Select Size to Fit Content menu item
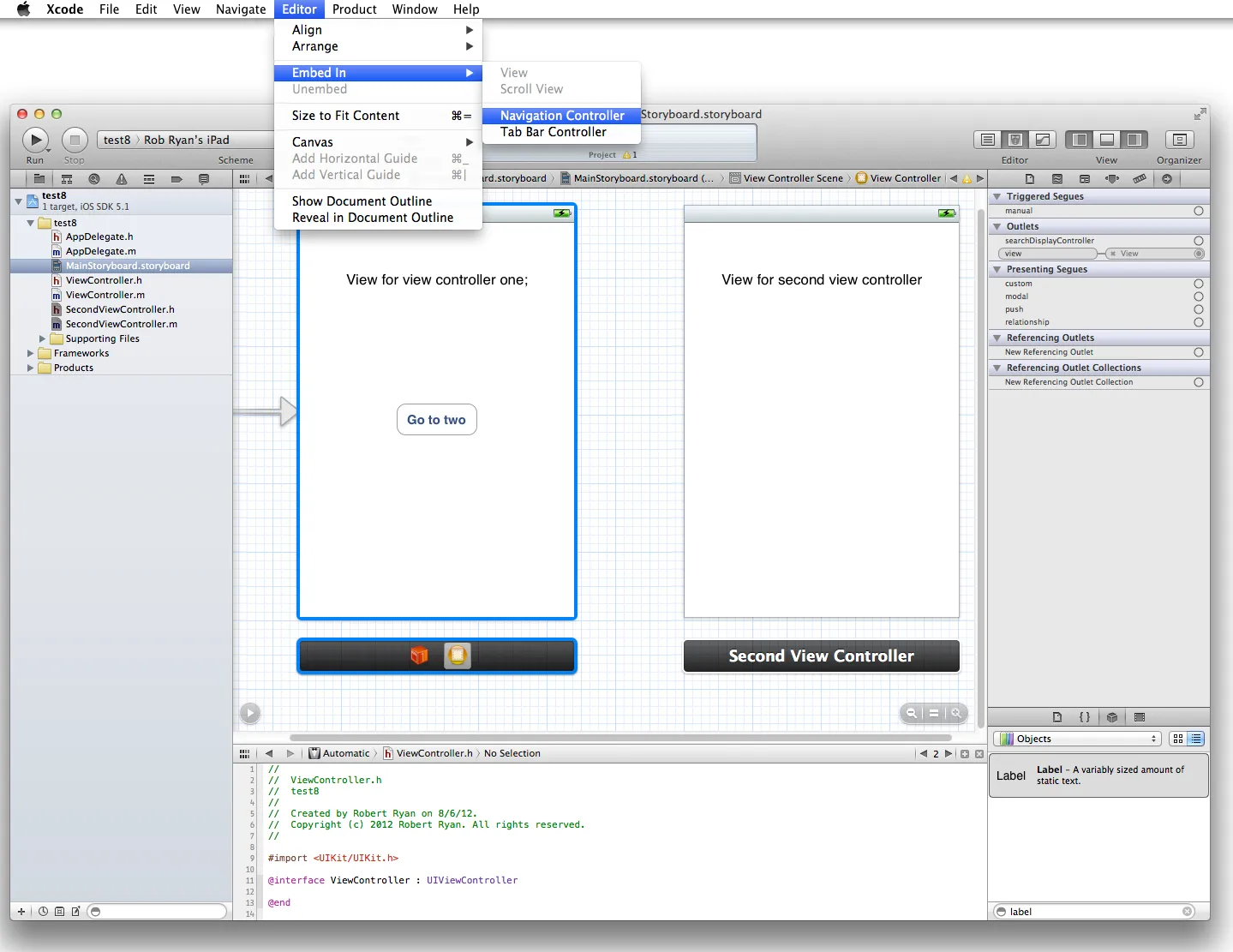This screenshot has height=952, width=1233. point(378,116)
